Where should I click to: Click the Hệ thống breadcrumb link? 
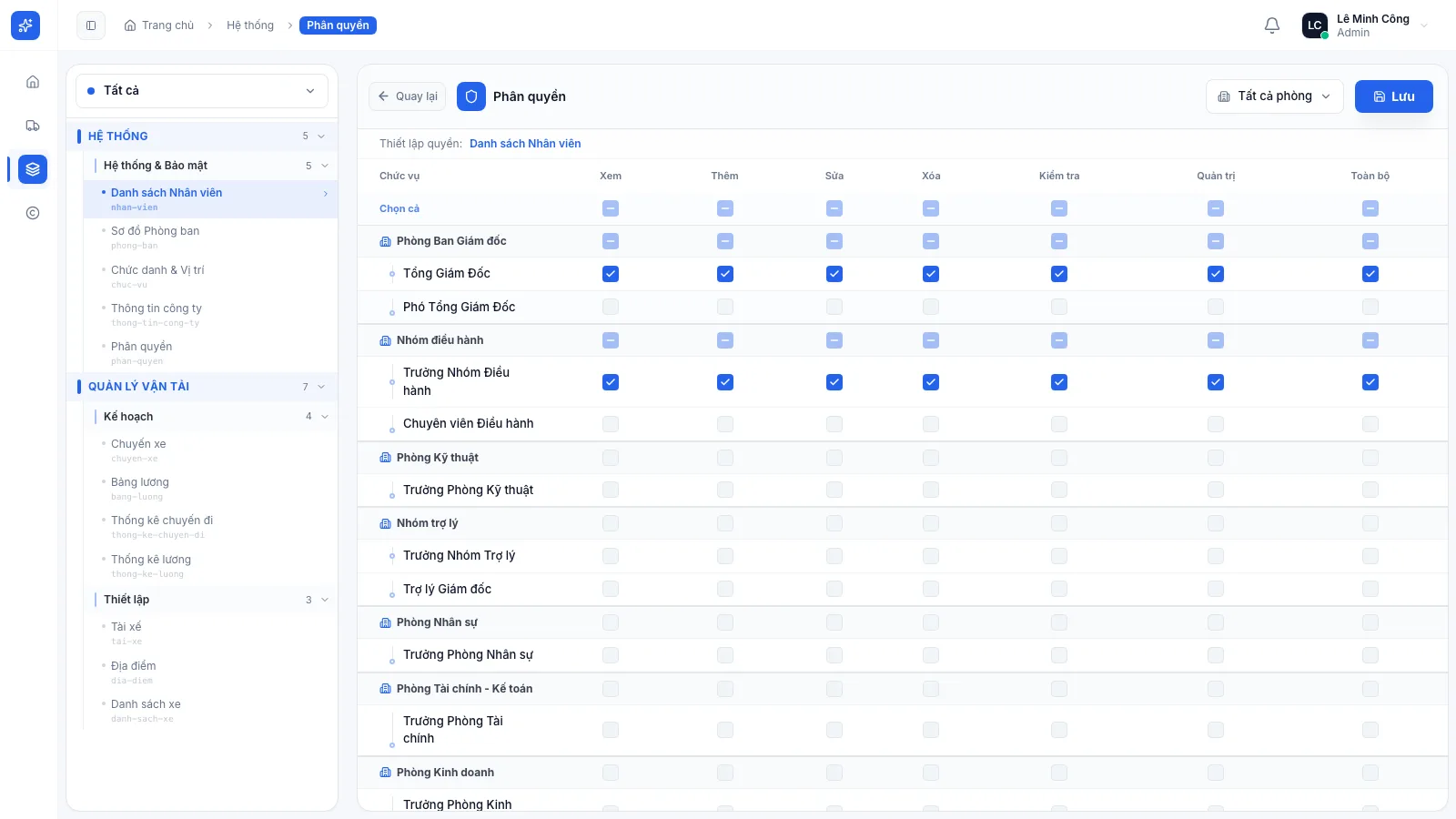point(250,25)
